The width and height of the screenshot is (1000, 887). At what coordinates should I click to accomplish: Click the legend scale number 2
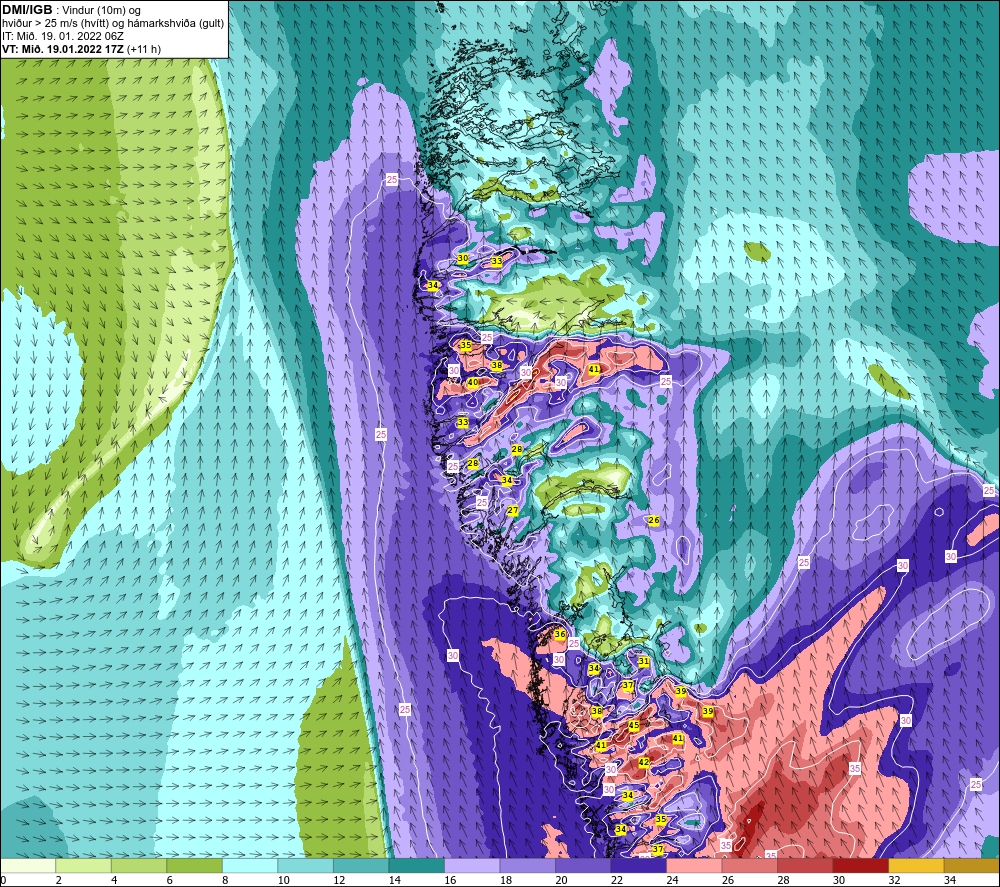pos(59,881)
